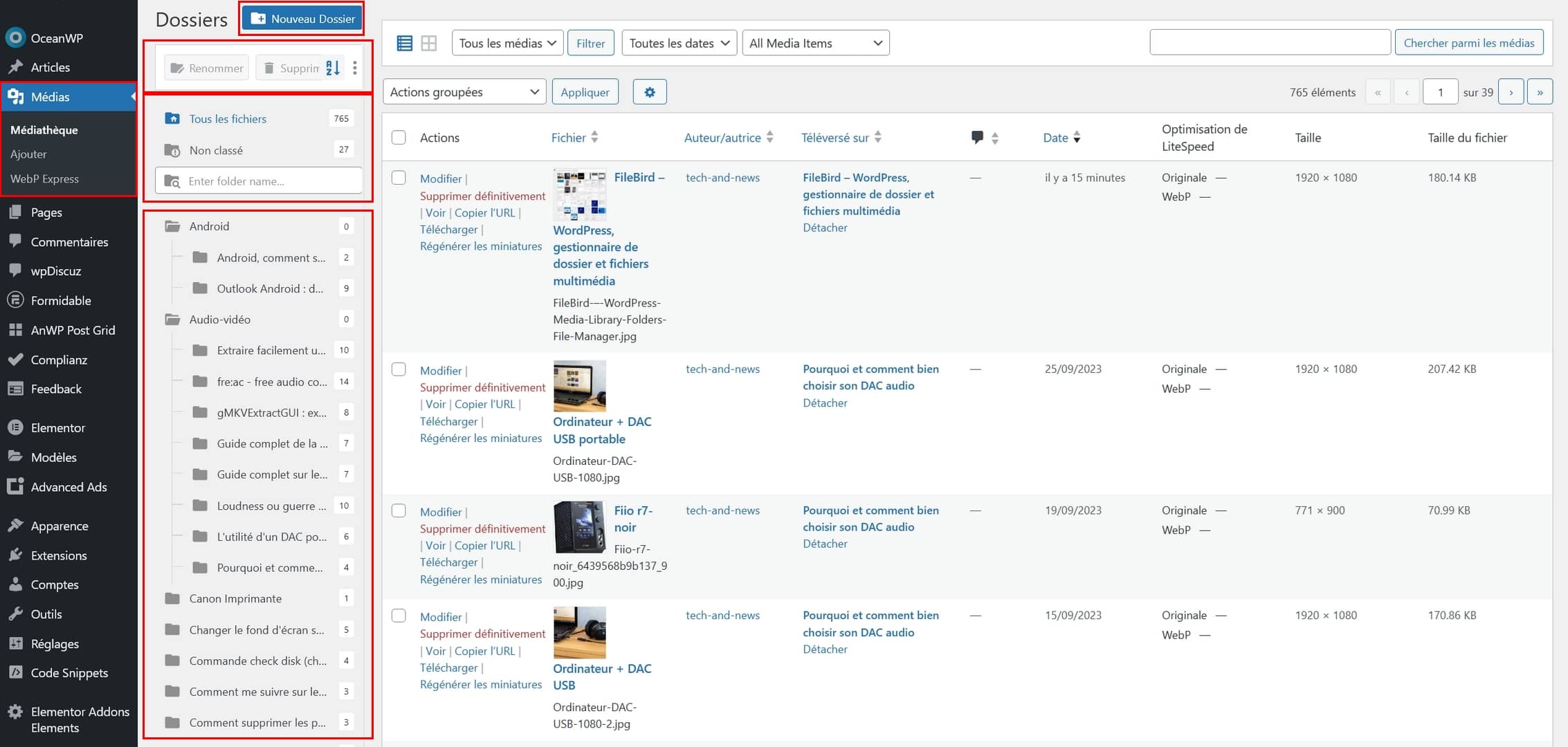Image resolution: width=1568 pixels, height=747 pixels.
Task: Expand the Toutes les dates dropdown
Action: pyautogui.click(x=679, y=44)
